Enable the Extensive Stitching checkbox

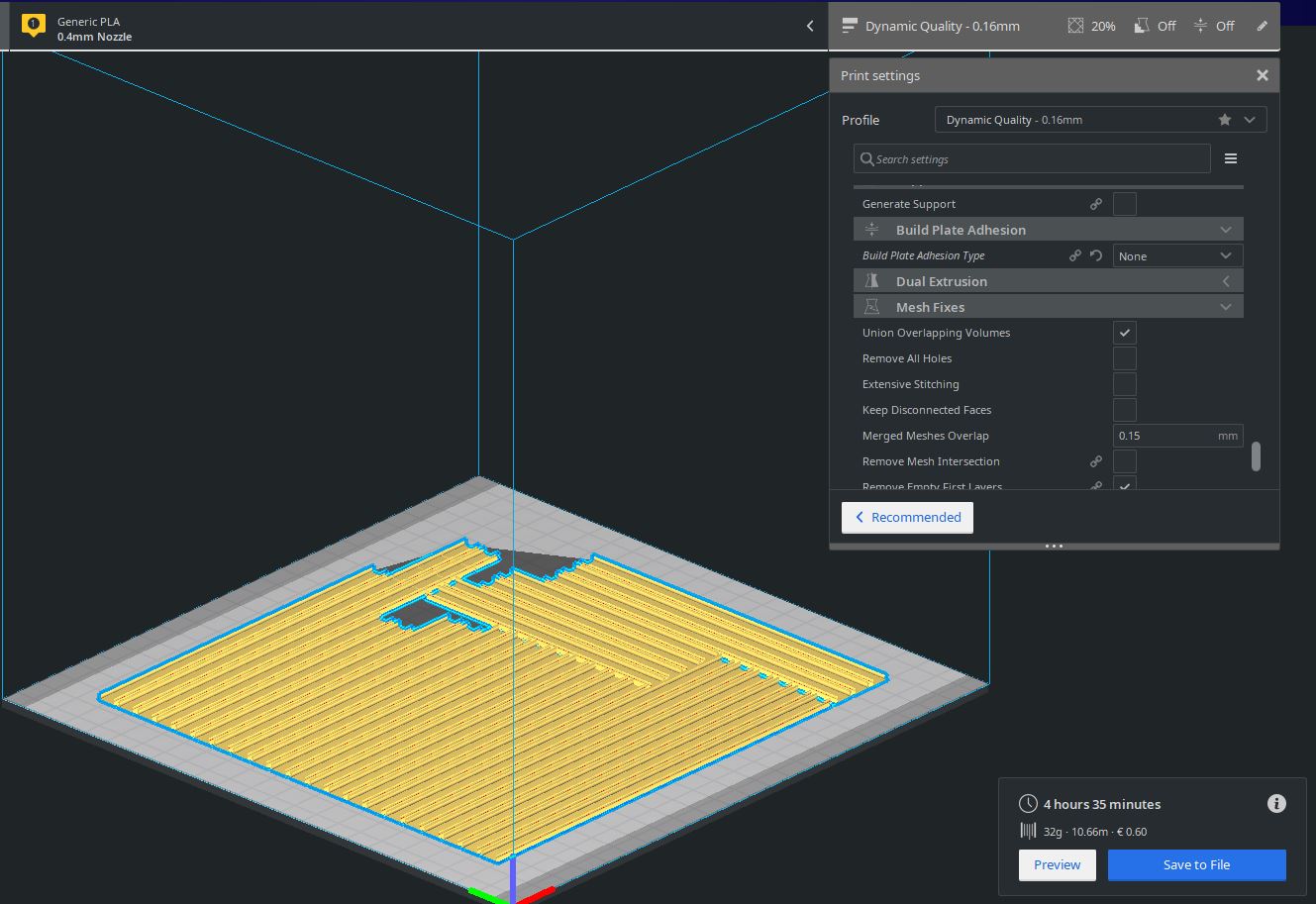click(x=1125, y=384)
